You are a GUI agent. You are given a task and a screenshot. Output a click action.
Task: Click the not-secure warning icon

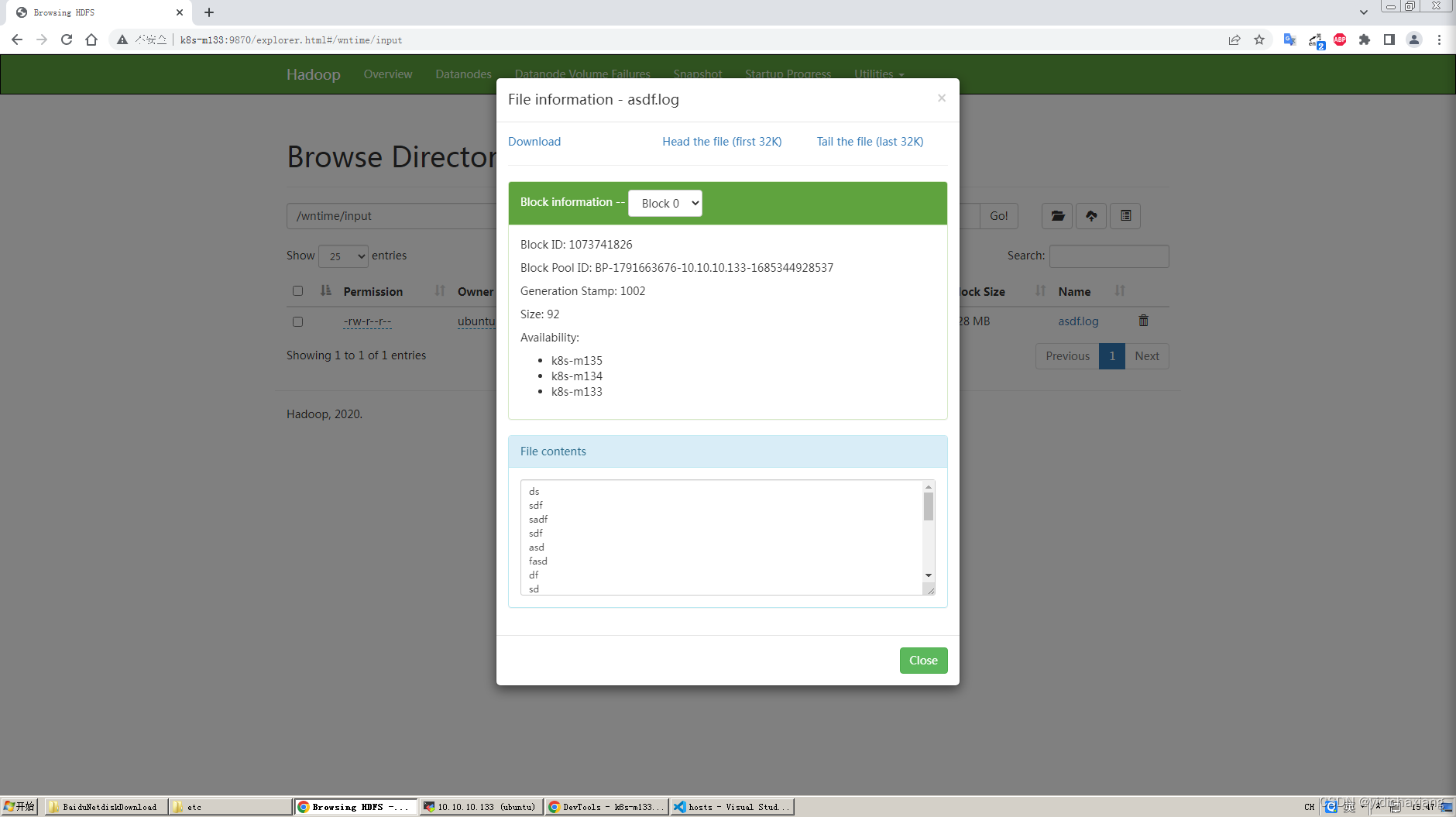pos(122,39)
